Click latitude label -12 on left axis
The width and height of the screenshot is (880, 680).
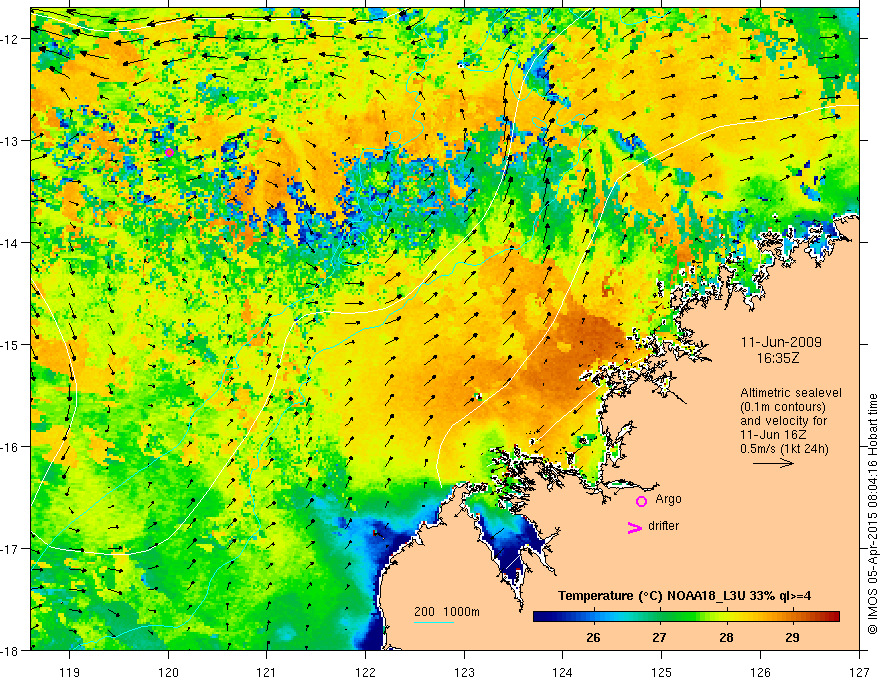[x=9, y=39]
